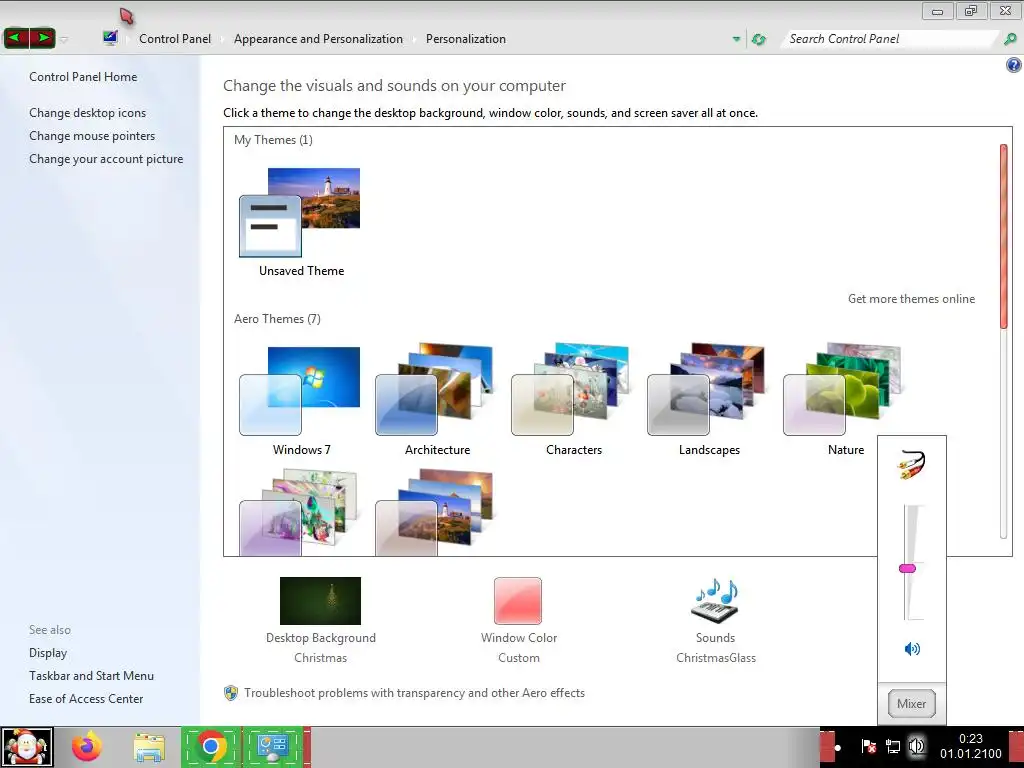
Task: Click the shield icon beside Troubleshoot link
Action: pos(231,693)
